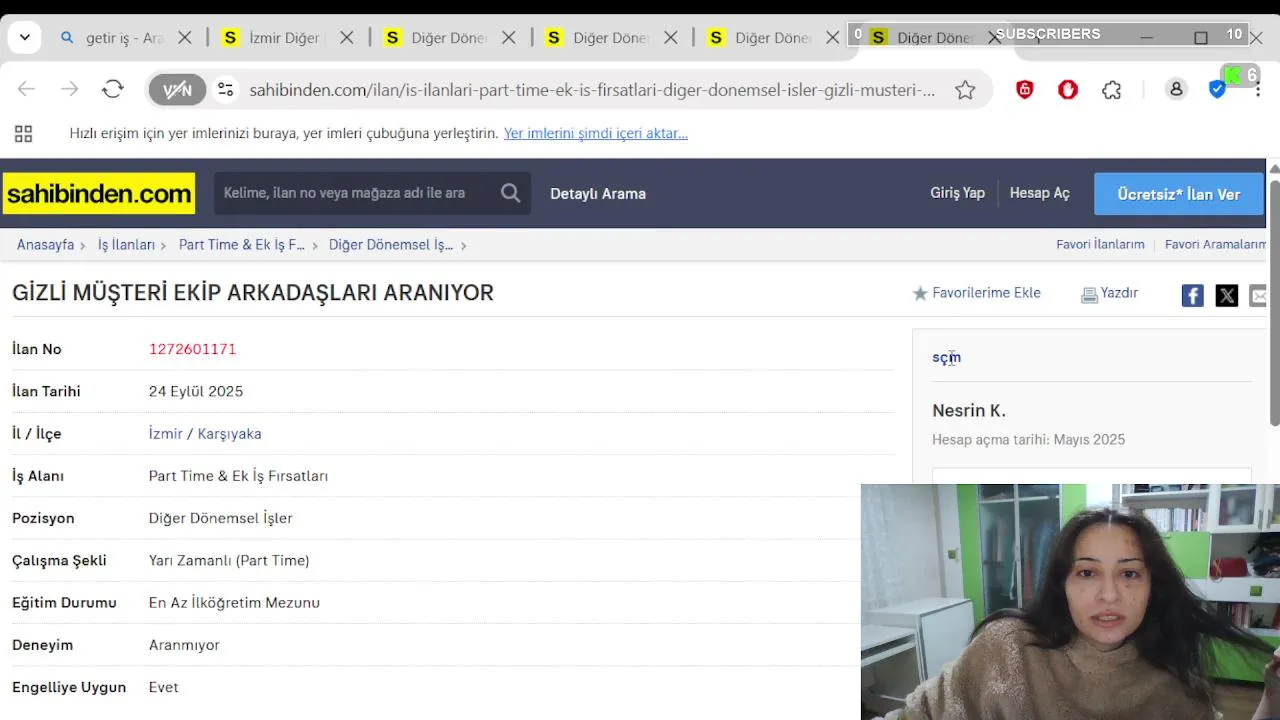Click the search magnifier button

coord(511,193)
